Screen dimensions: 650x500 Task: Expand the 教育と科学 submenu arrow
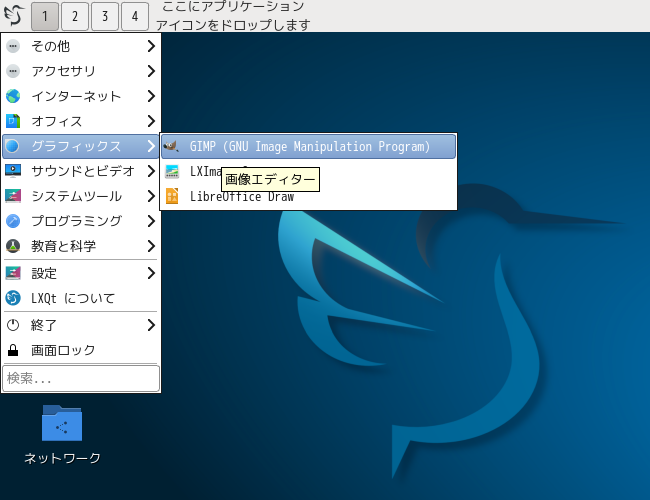(x=151, y=246)
